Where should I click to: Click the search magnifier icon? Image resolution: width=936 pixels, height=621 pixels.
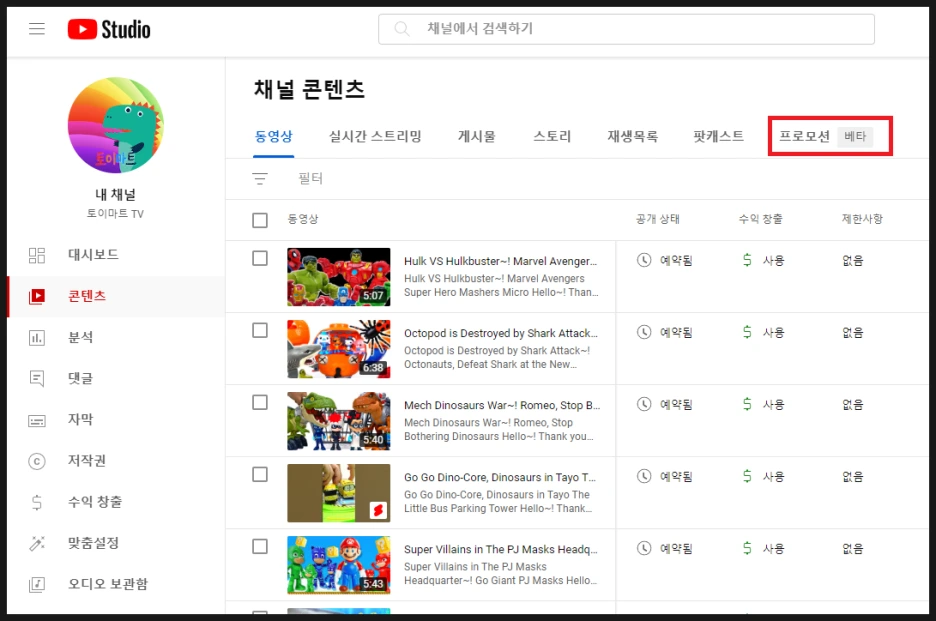pos(402,29)
